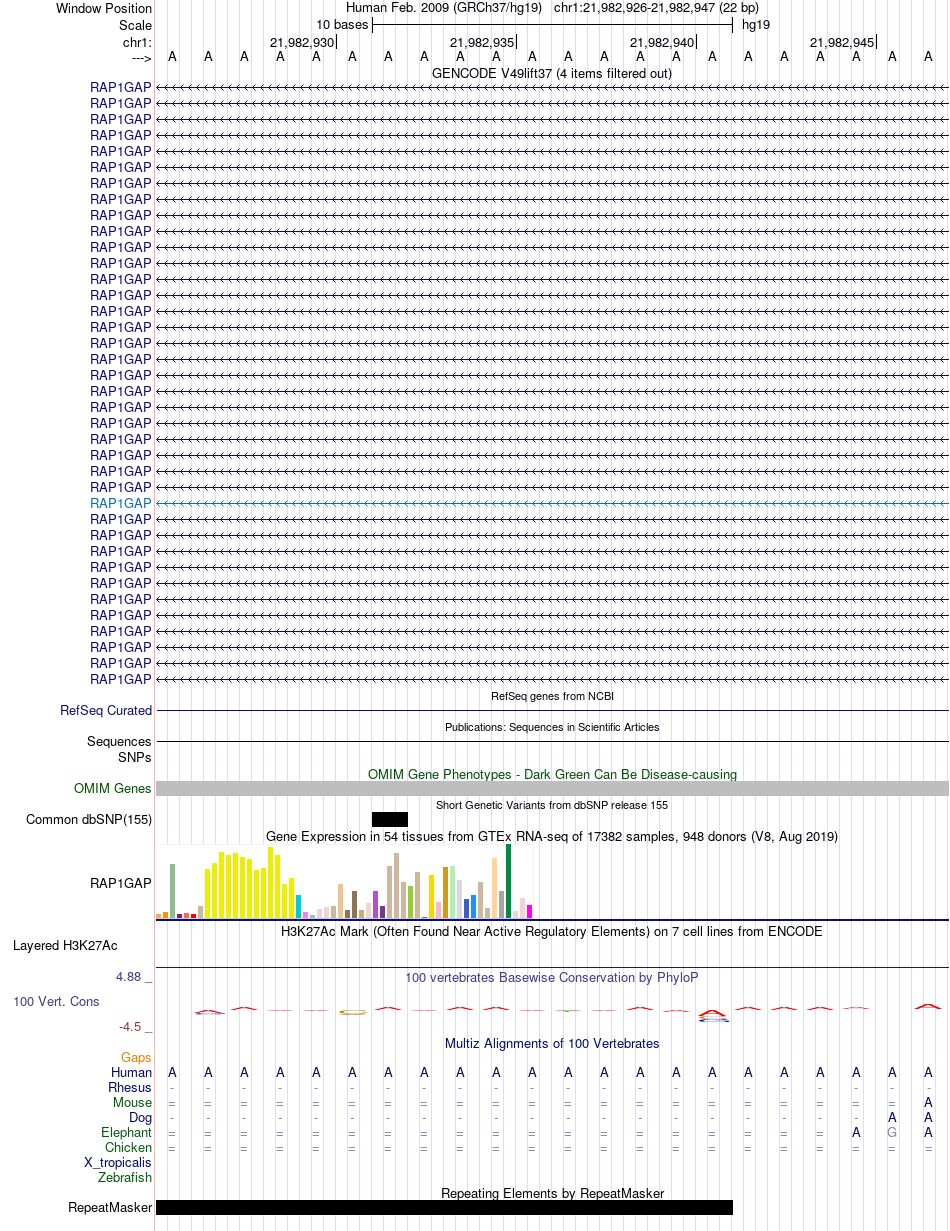950x1231 pixels.
Task: Click the 'G' base in the Elephant row
Action: (x=892, y=1132)
